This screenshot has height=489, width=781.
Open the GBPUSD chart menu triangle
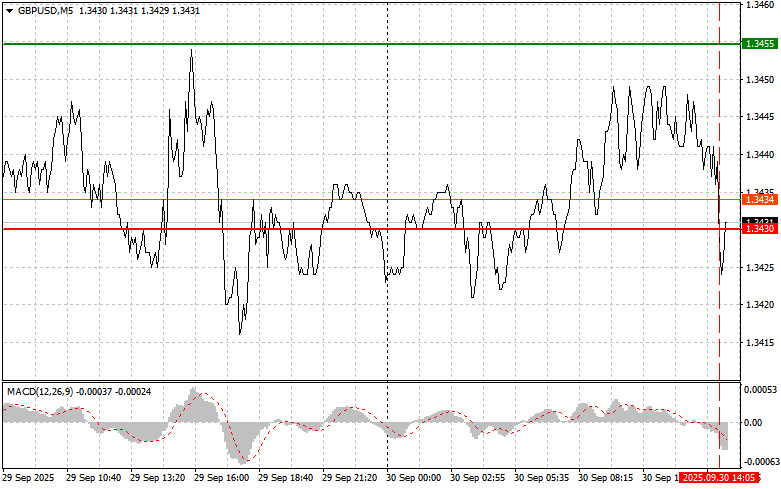pyautogui.click(x=9, y=11)
